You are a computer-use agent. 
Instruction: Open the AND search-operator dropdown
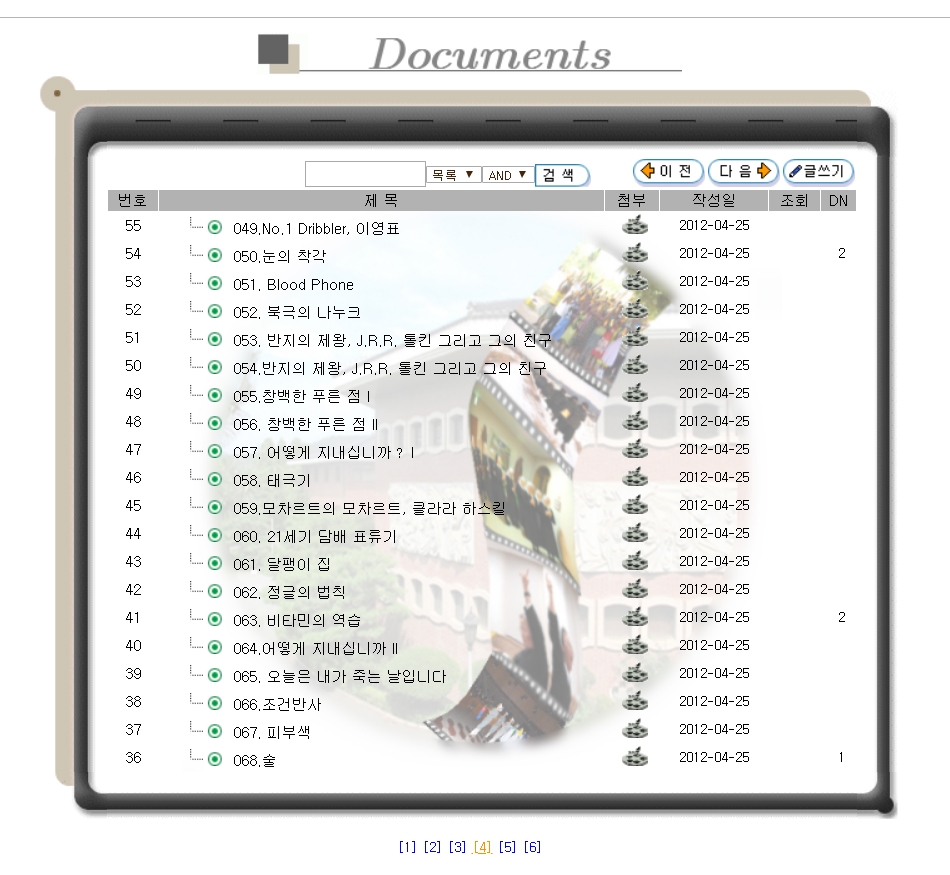pyautogui.click(x=508, y=175)
